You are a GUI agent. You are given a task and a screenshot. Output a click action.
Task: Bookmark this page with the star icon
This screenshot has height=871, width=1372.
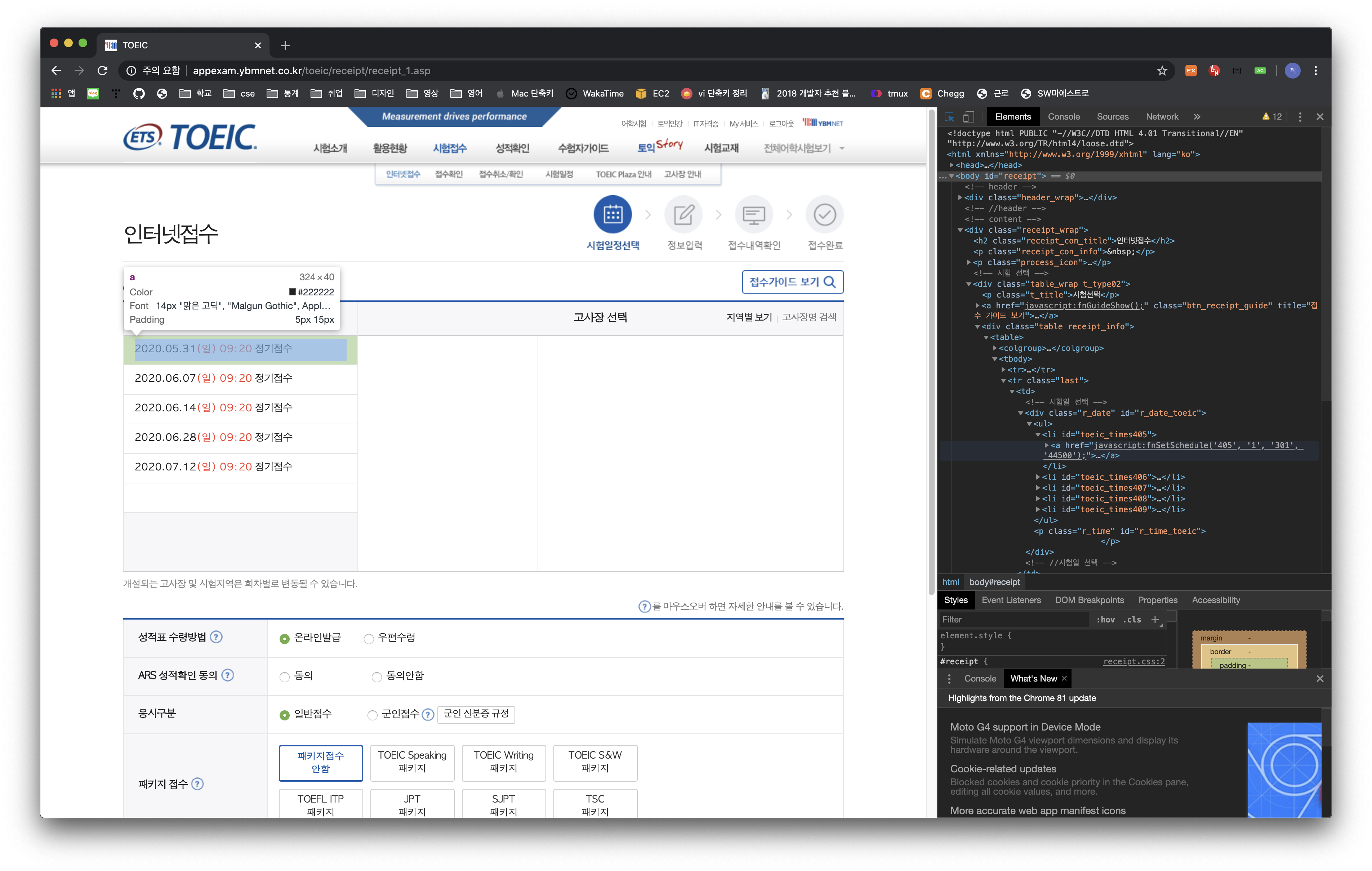[1162, 71]
